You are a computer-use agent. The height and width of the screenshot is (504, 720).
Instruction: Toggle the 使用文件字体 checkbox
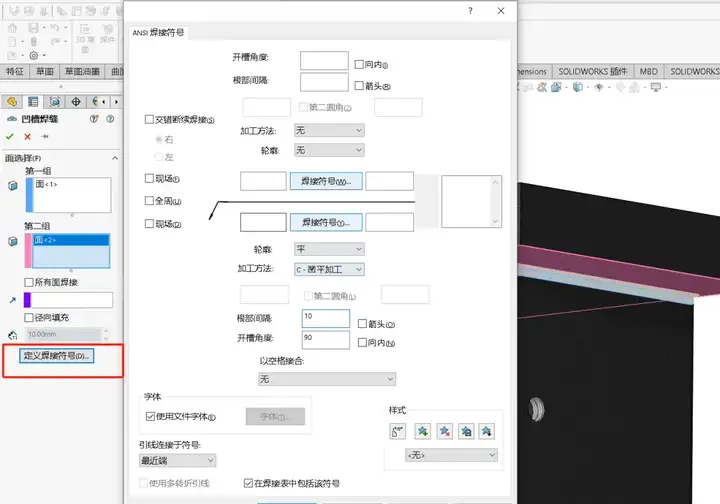[x=150, y=416]
